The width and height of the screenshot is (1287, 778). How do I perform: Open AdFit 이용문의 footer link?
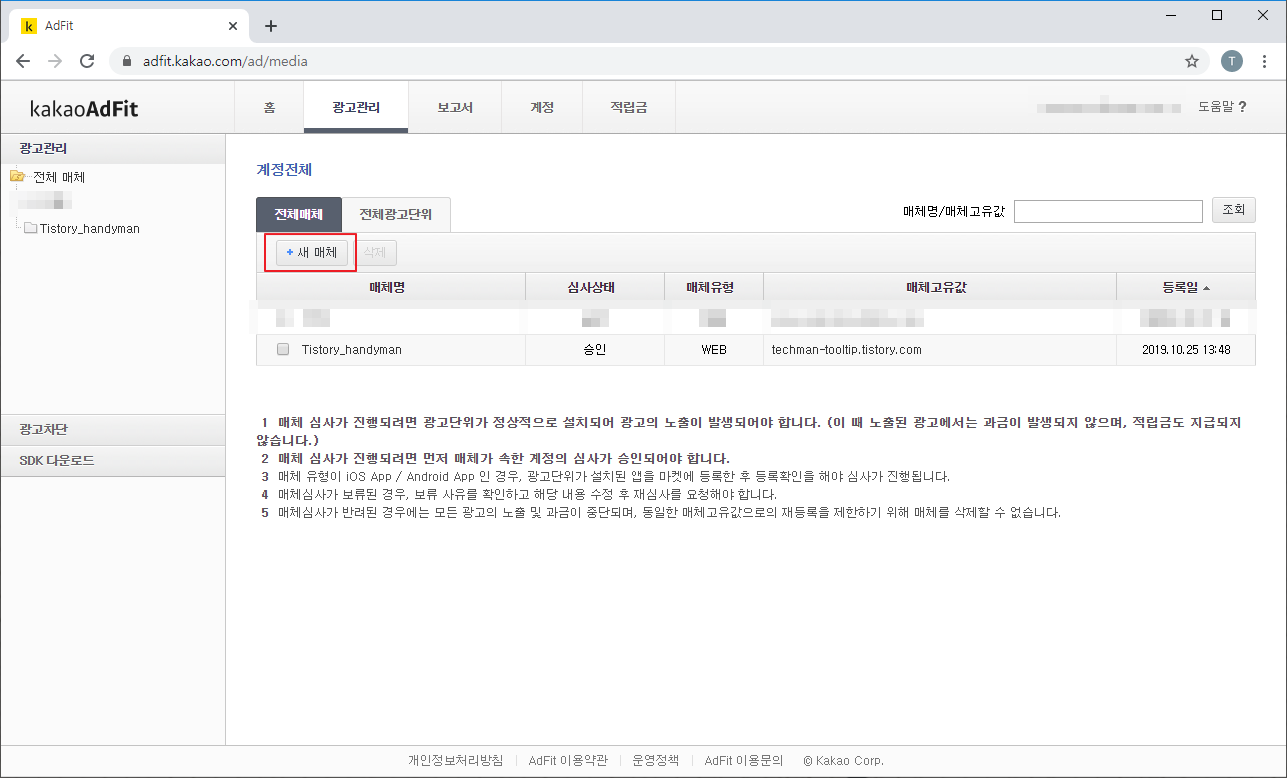744,760
